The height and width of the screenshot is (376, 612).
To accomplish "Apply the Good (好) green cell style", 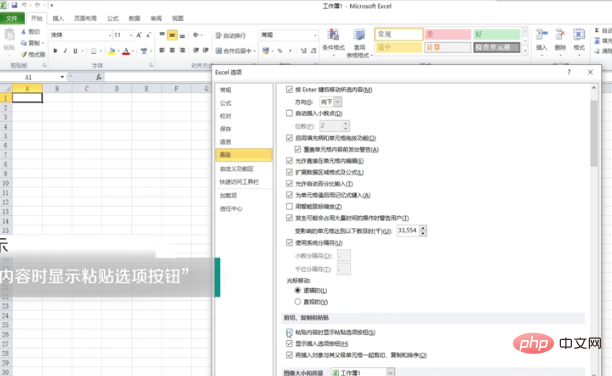I will pyautogui.click(x=496, y=34).
